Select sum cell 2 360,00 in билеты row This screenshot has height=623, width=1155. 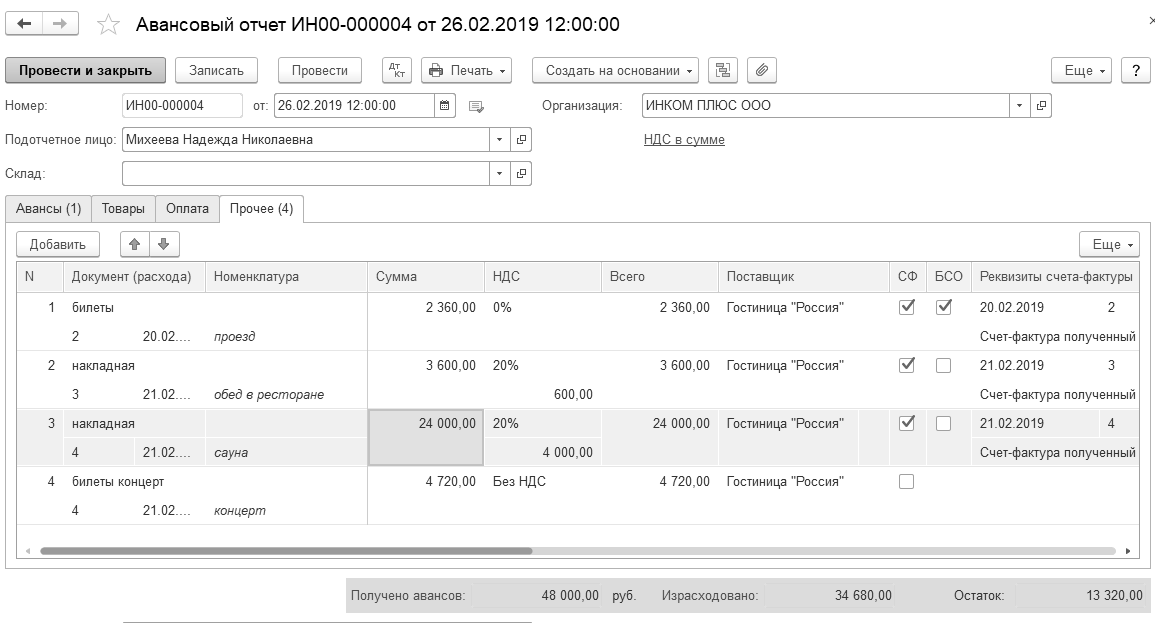pos(426,307)
